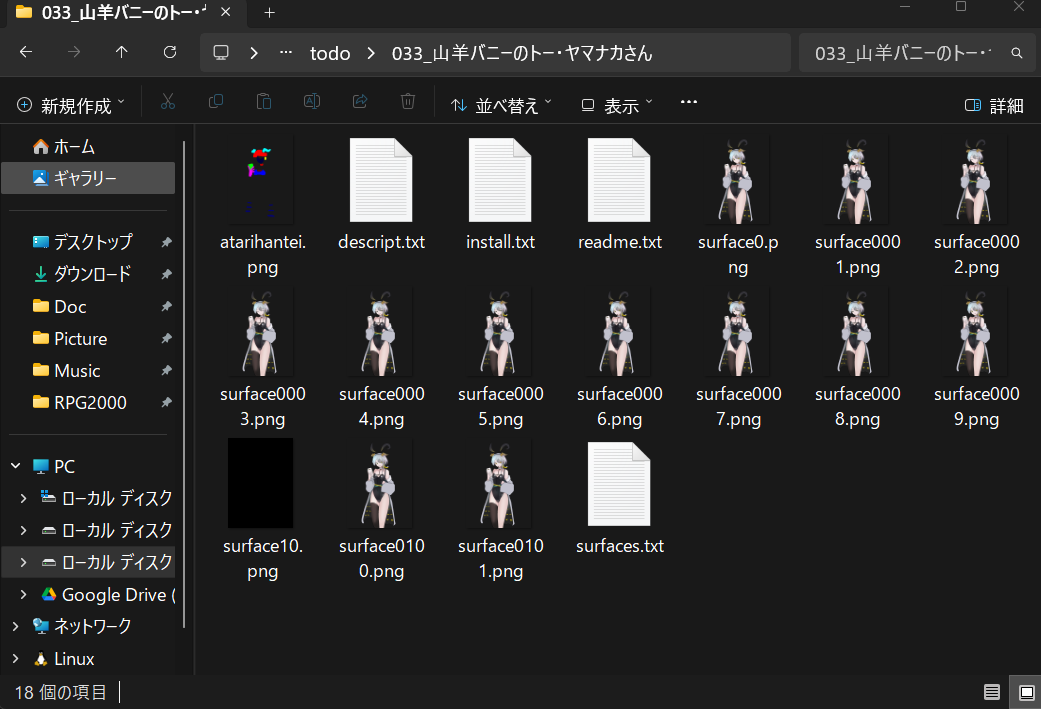Image resolution: width=1041 pixels, height=709 pixels.
Task: Toggle the 詳細 details pane
Action: [993, 105]
